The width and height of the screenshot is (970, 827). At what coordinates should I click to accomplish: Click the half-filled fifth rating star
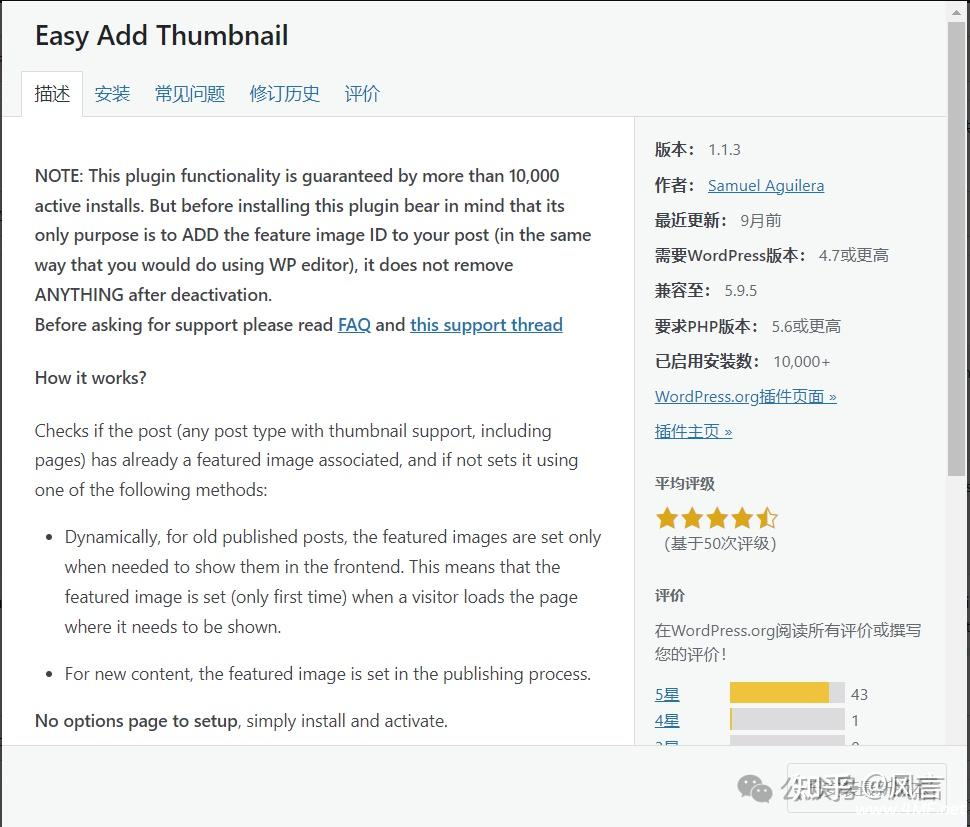point(767,518)
